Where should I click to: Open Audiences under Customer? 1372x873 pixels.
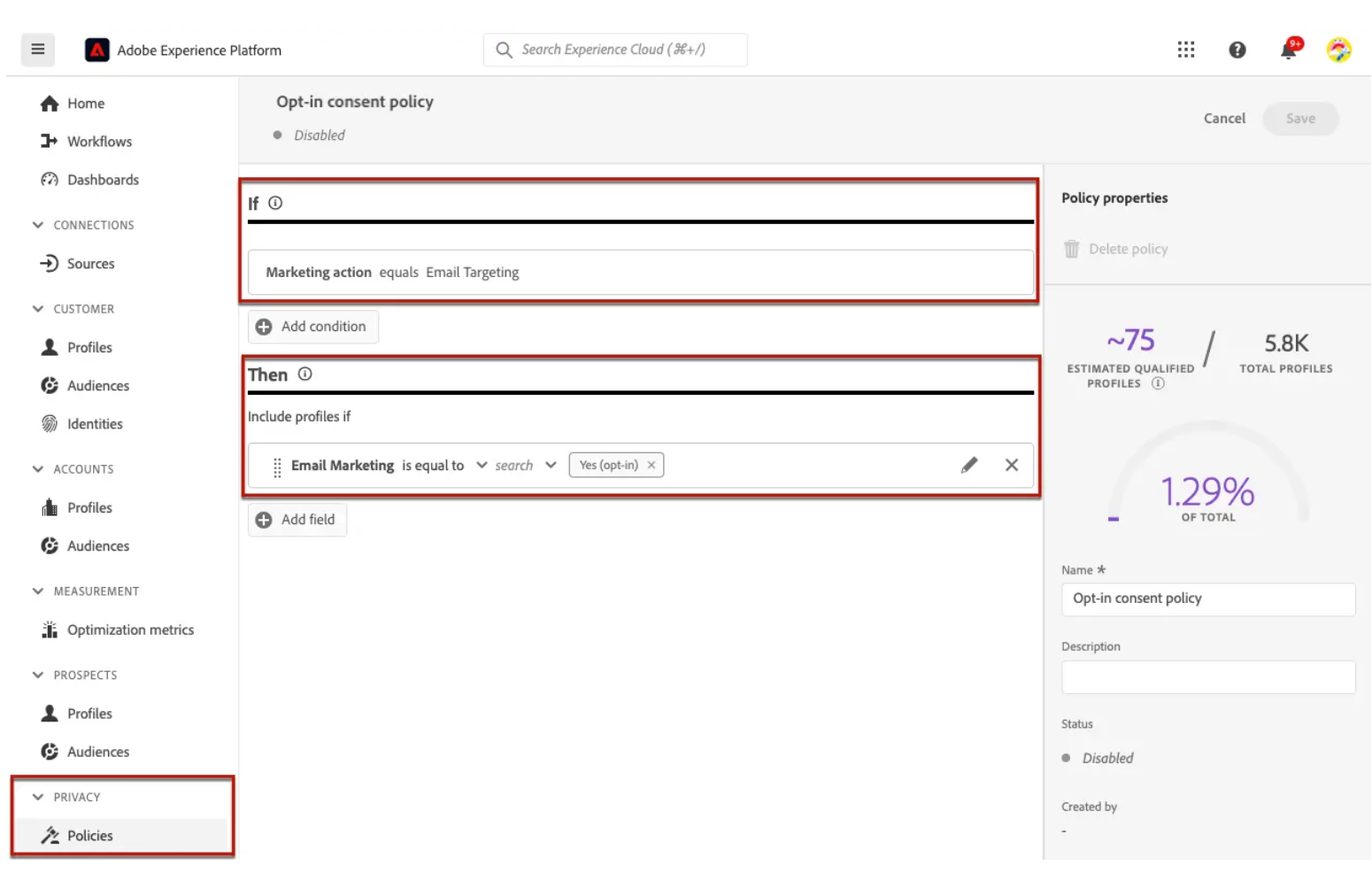tap(85, 386)
